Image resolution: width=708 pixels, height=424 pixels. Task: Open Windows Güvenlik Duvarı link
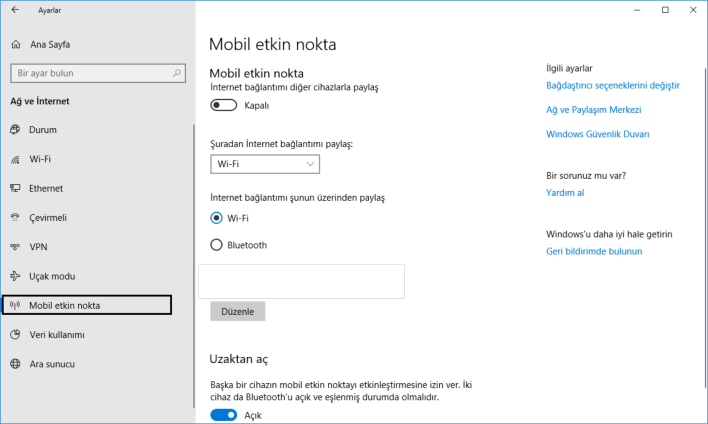point(597,134)
